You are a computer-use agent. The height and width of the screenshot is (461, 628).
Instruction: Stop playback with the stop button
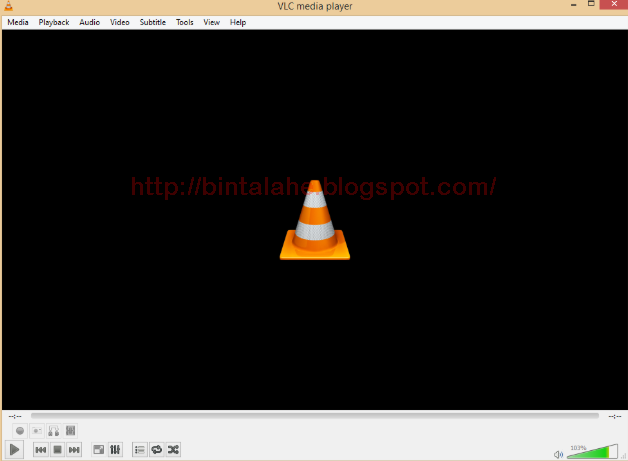(x=57, y=450)
